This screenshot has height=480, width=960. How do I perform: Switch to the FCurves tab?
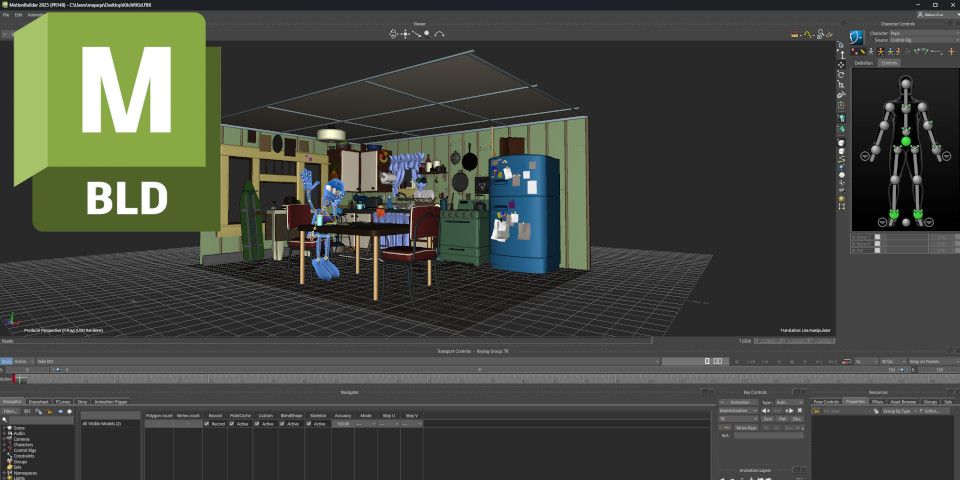63,402
